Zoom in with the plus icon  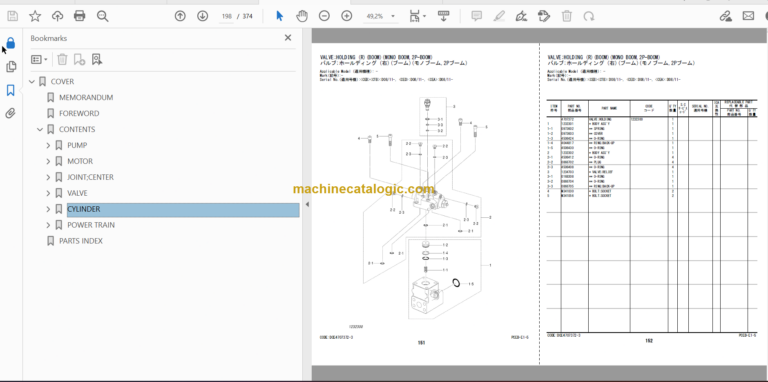[x=347, y=16]
